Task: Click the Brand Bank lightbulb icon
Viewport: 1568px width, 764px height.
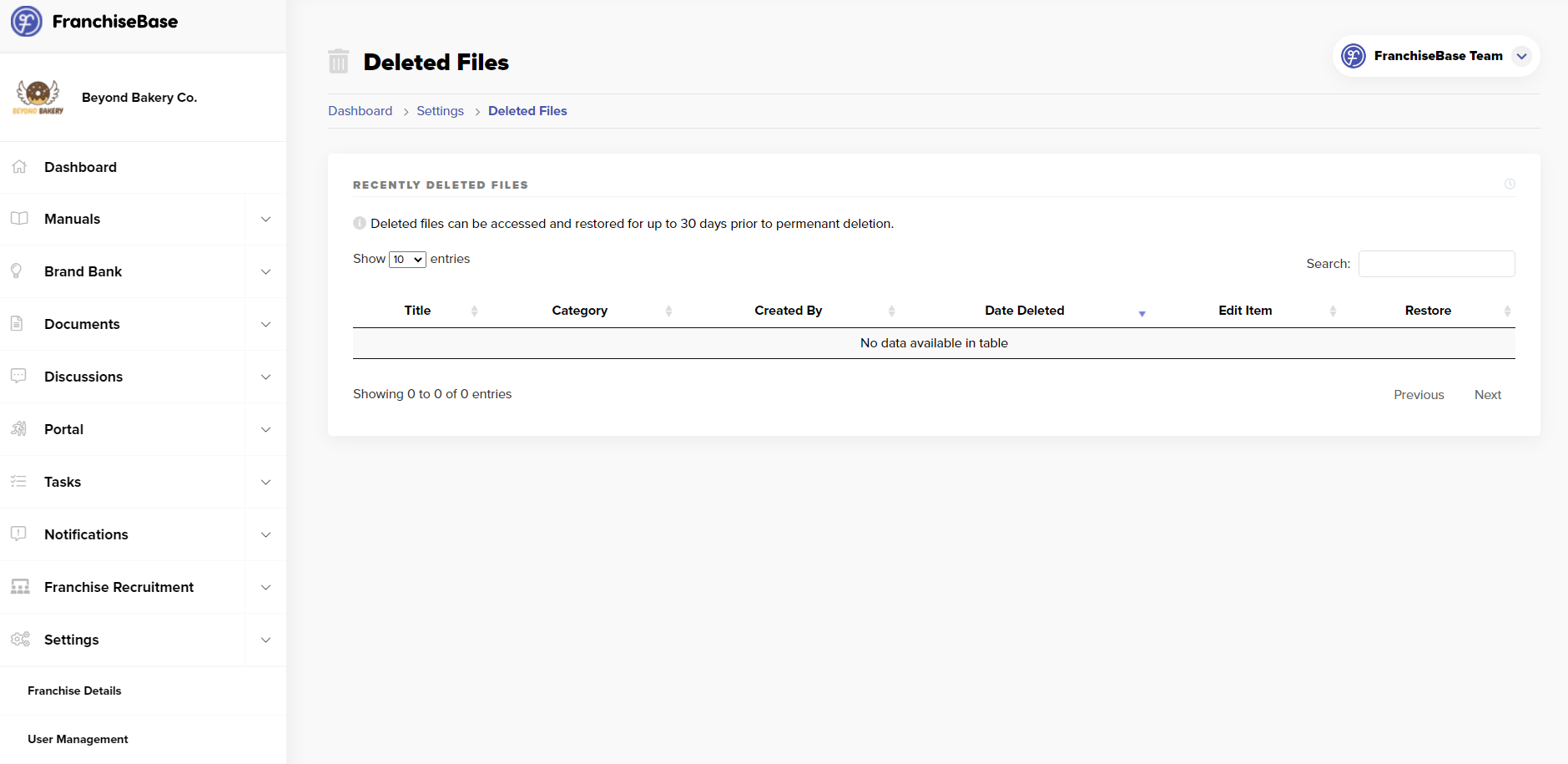Action: [x=17, y=271]
